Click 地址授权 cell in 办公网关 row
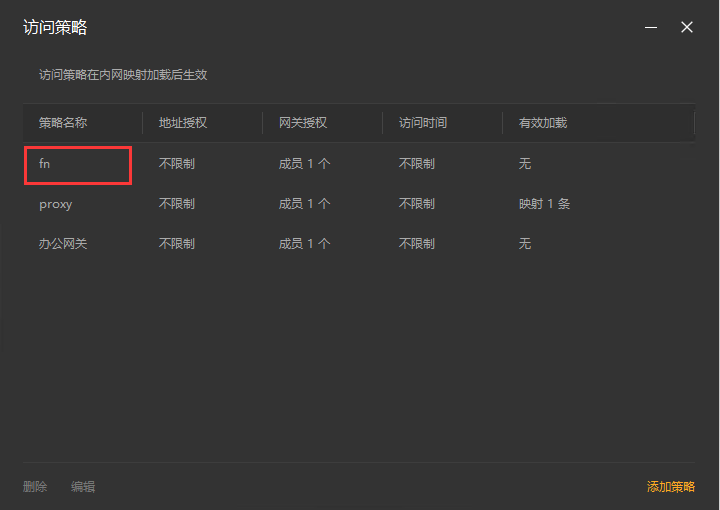The height and width of the screenshot is (510, 720). 177,244
